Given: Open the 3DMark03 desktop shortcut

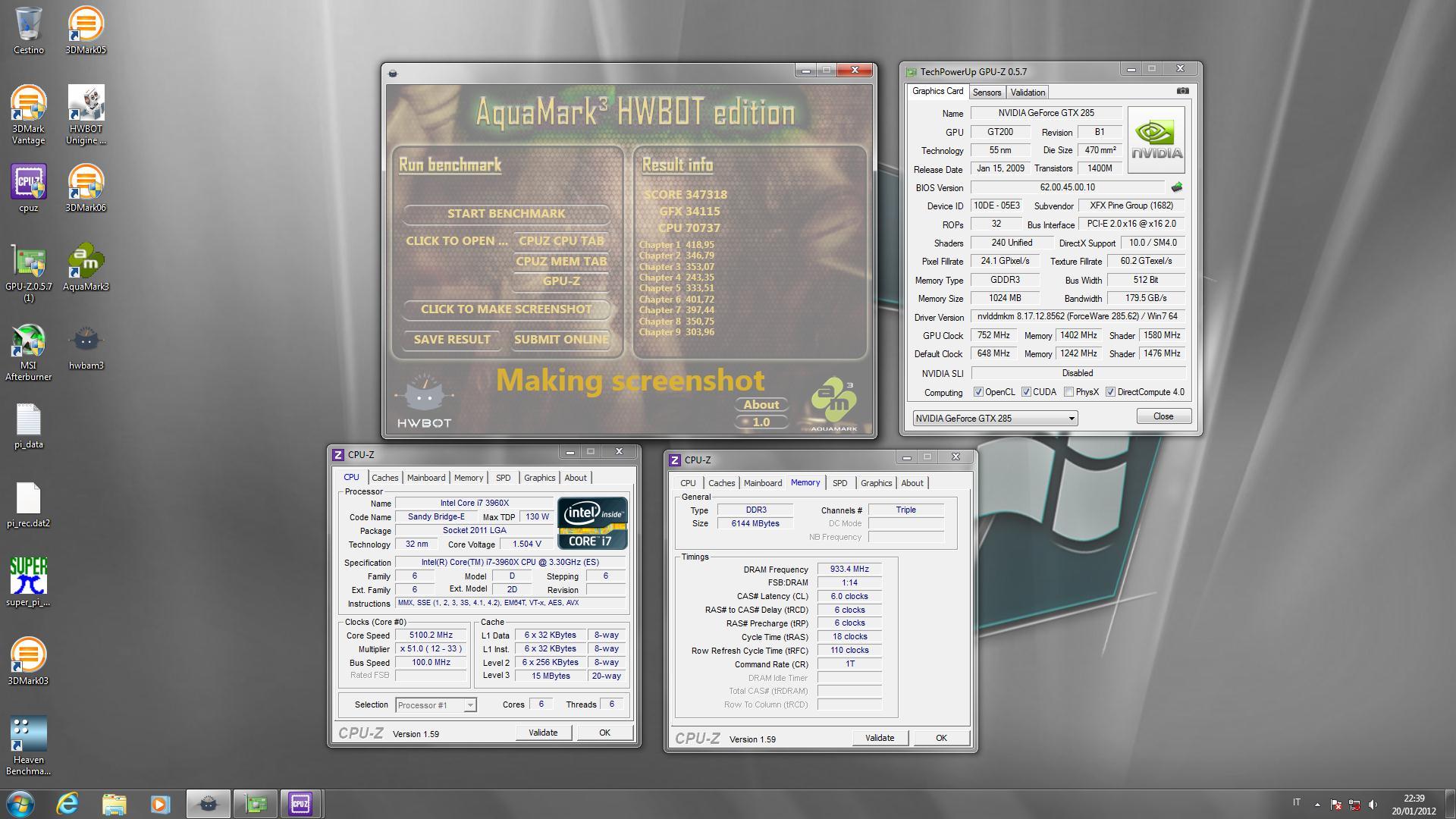Looking at the screenshot, I should (28, 661).
